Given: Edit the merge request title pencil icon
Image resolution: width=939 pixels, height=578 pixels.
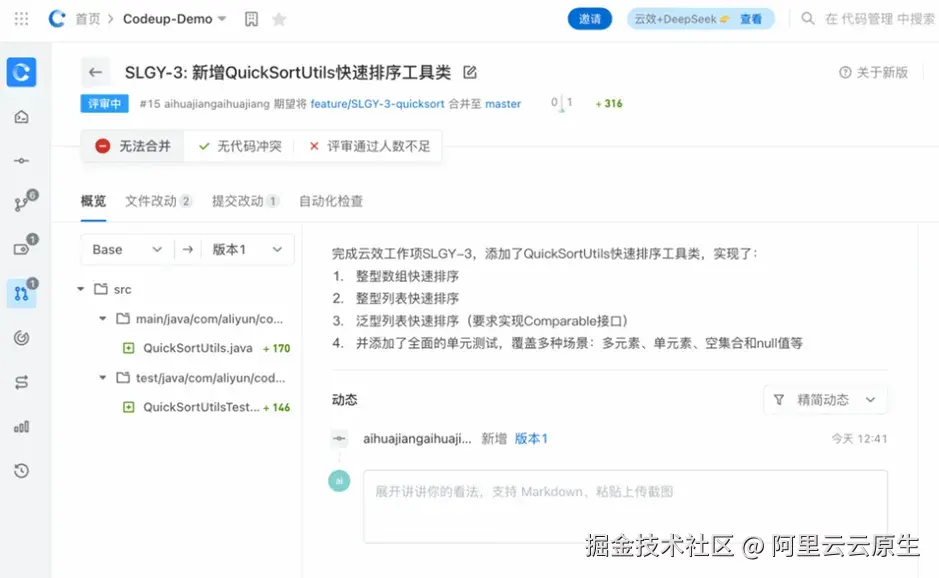Looking at the screenshot, I should pos(470,72).
